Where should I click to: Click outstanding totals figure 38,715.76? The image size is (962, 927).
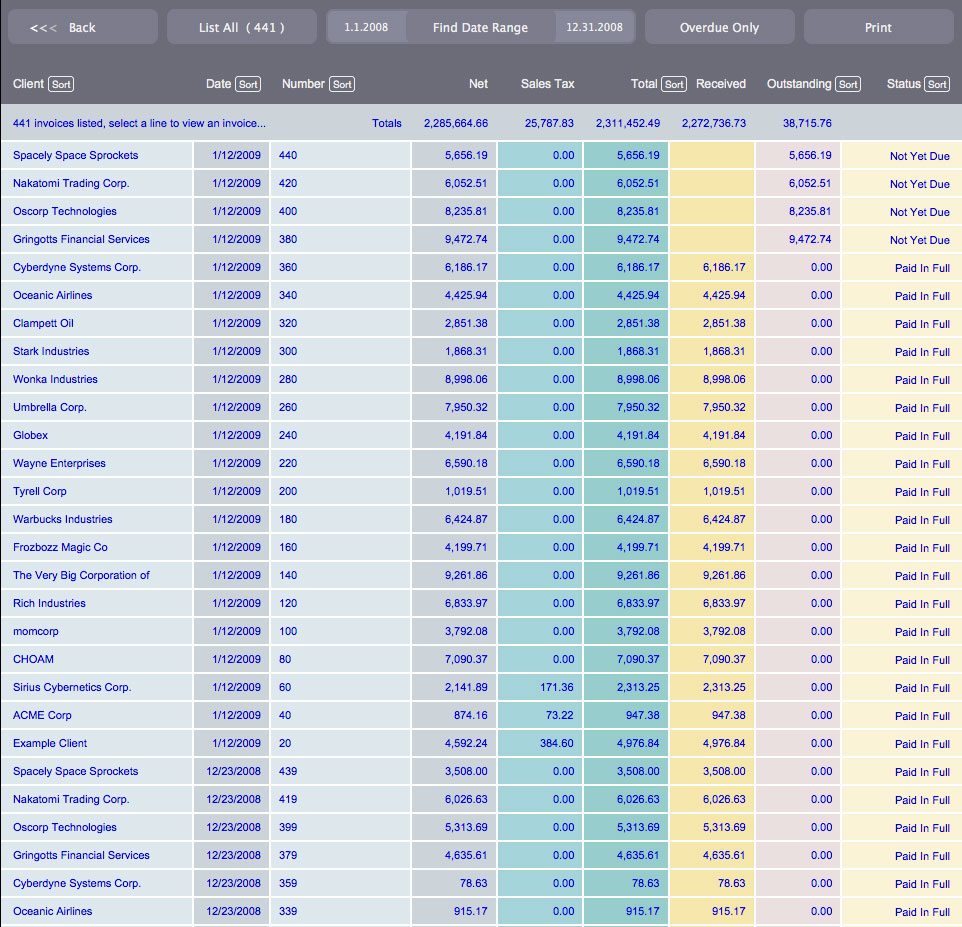point(807,123)
